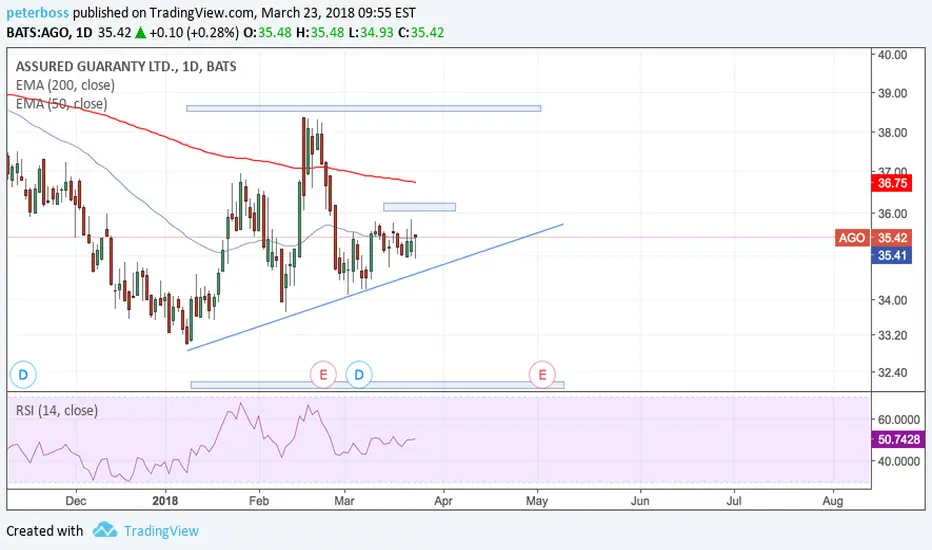Select the EMA (200, close) indicator label
This screenshot has width=932, height=550.
(x=65, y=85)
